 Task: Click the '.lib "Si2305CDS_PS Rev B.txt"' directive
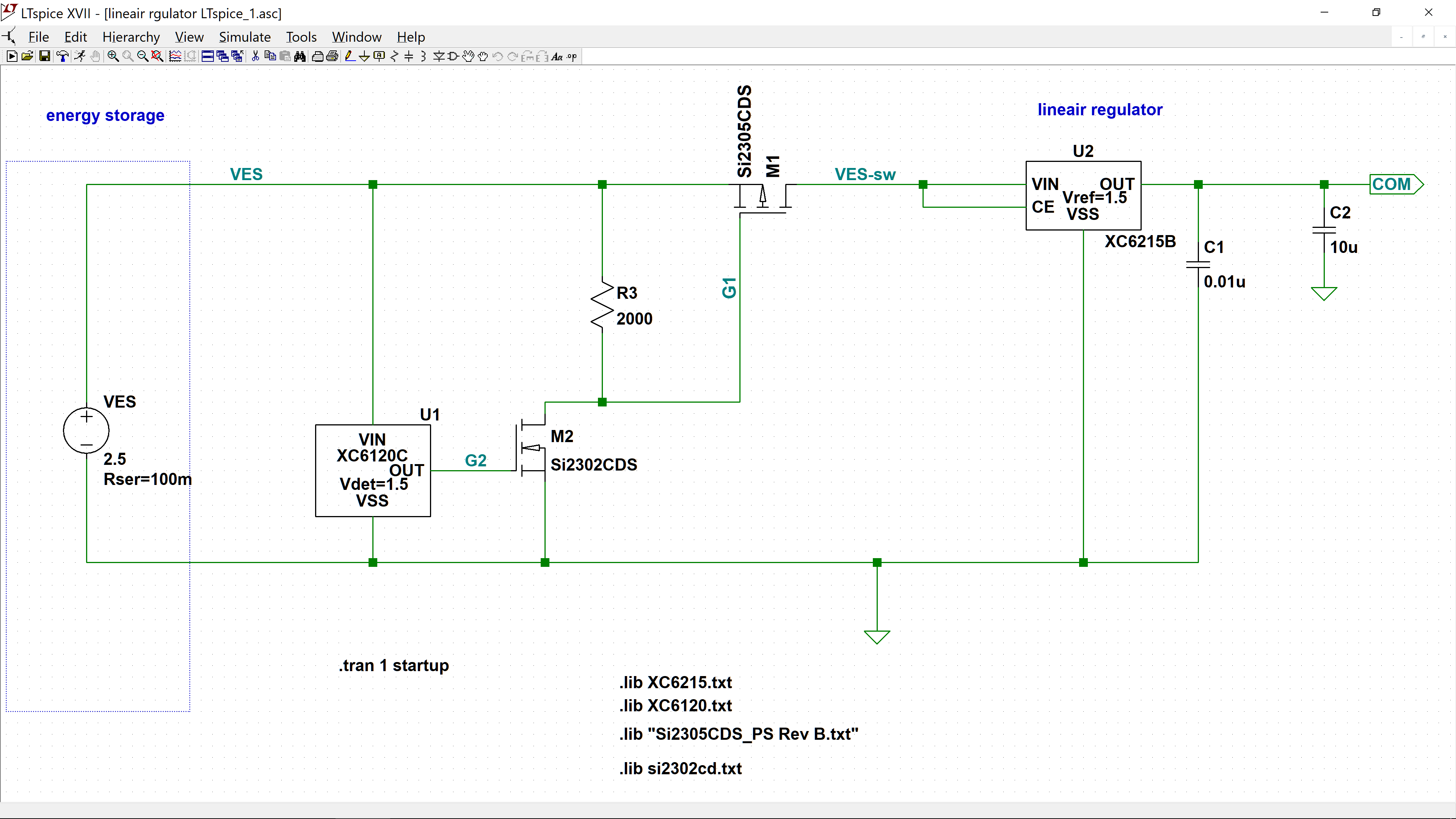(x=739, y=734)
